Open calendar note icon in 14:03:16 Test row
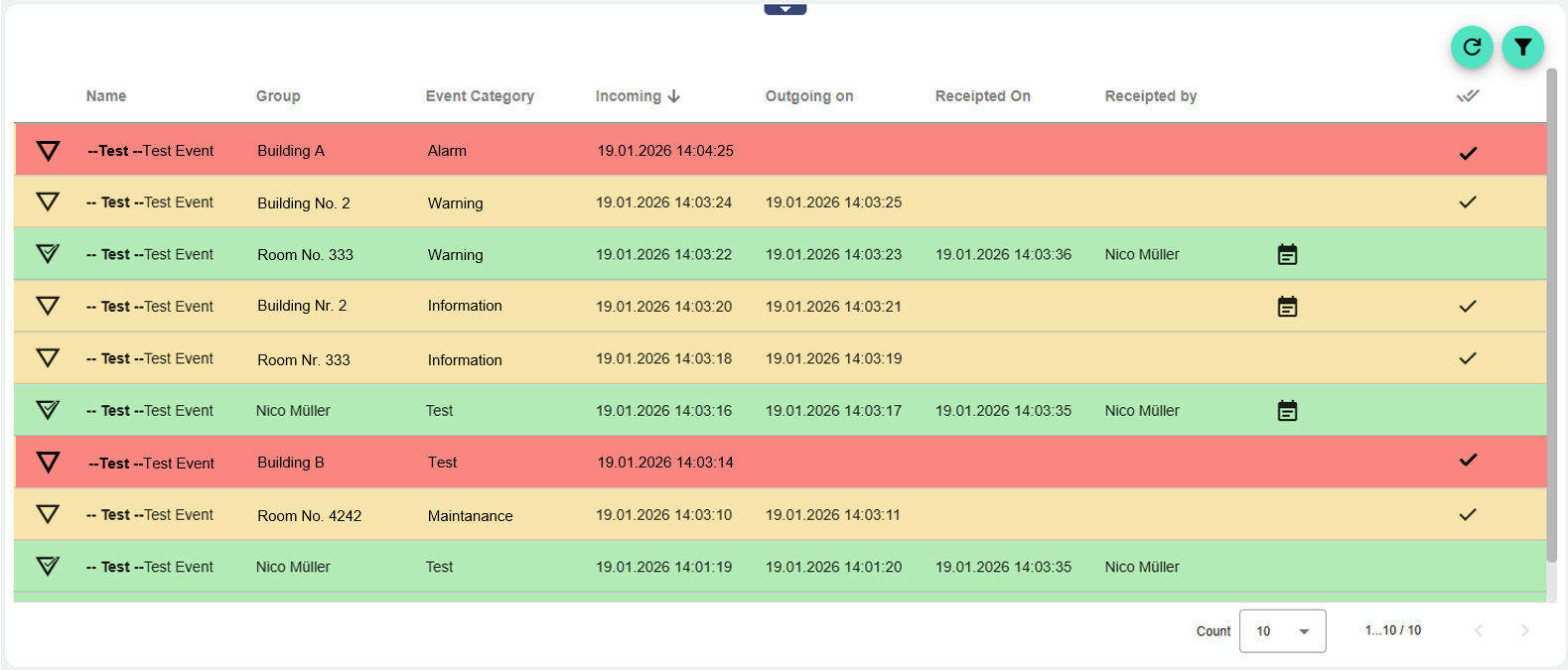1568x670 pixels. [1287, 411]
